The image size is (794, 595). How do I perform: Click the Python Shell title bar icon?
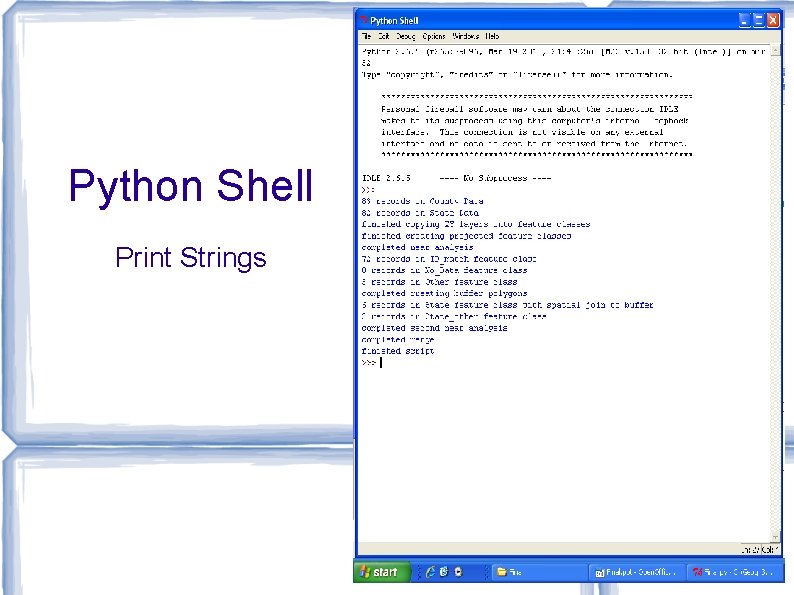coord(364,20)
